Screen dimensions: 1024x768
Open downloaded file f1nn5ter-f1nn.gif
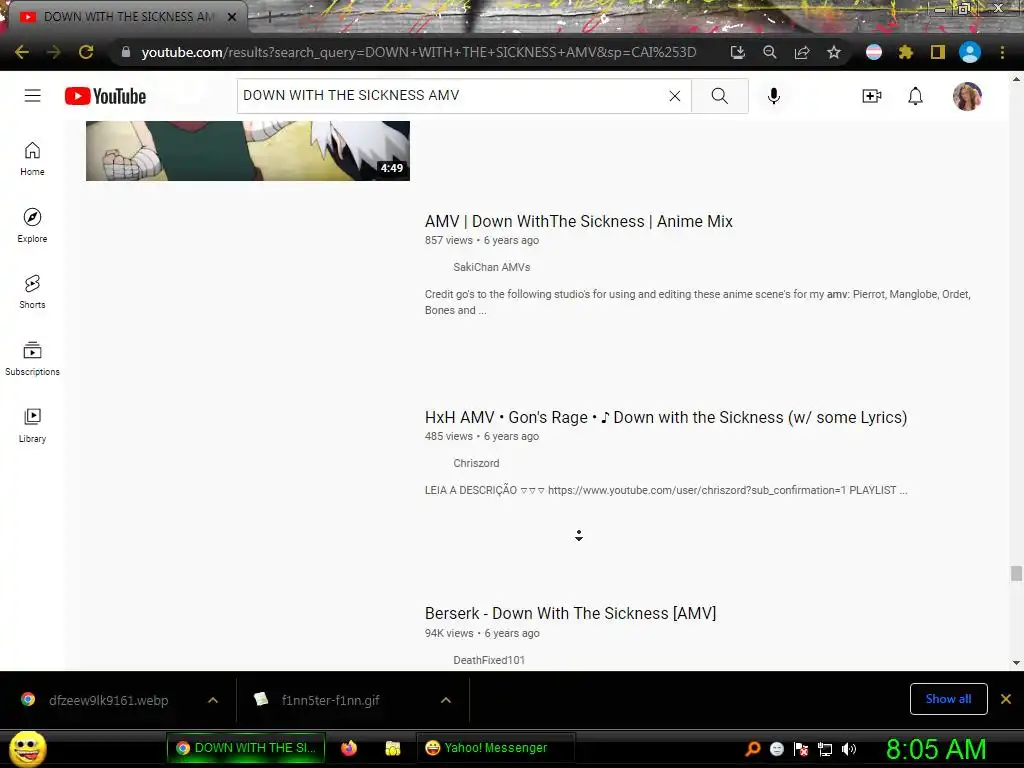[330, 700]
